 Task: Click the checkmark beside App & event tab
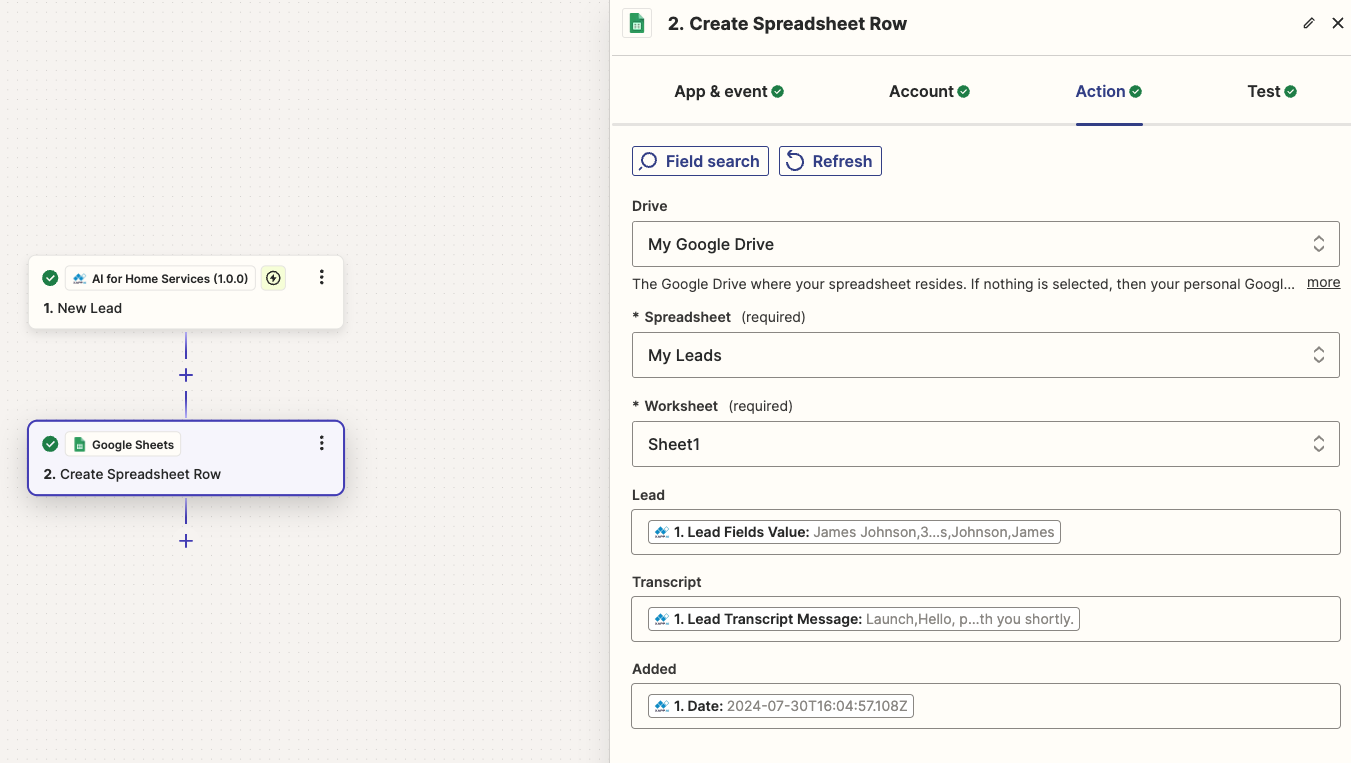coord(778,91)
